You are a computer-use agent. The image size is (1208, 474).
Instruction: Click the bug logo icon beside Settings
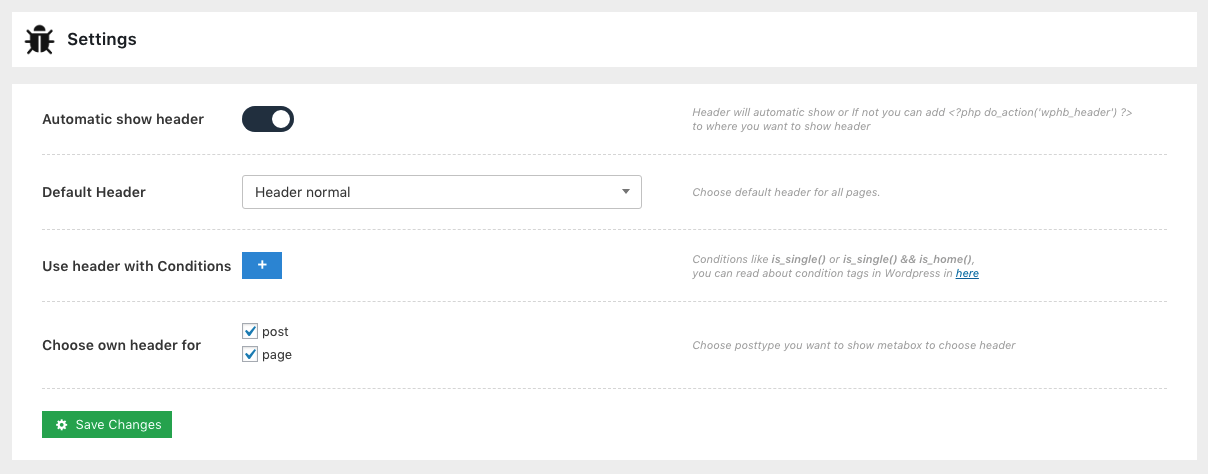[x=40, y=40]
